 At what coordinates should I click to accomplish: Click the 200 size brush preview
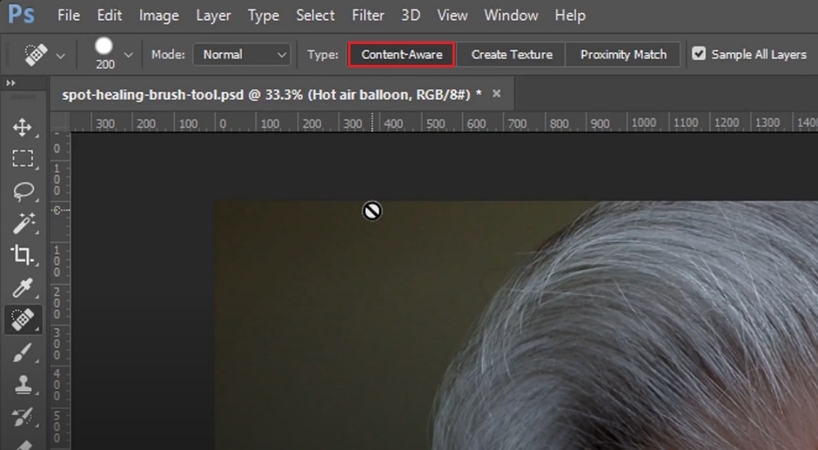[104, 53]
